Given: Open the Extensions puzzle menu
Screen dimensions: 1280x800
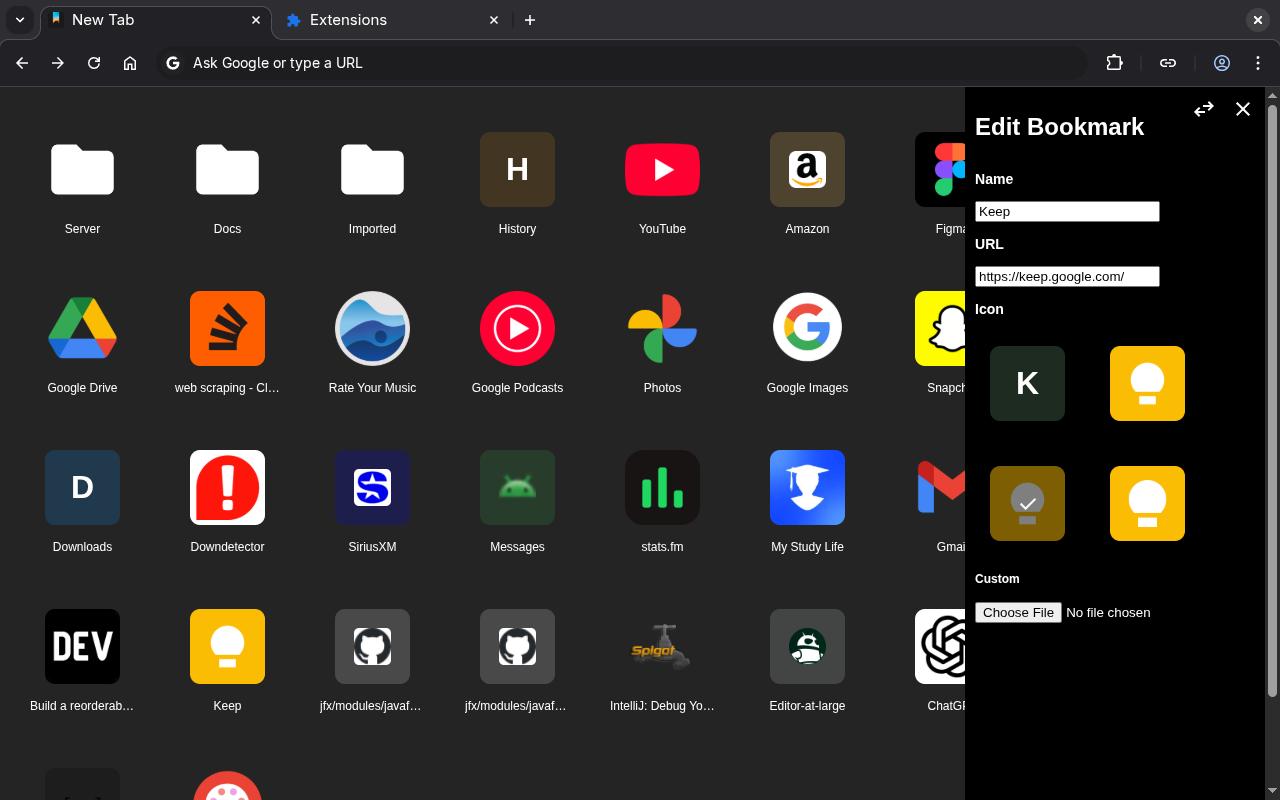Looking at the screenshot, I should coord(1114,63).
